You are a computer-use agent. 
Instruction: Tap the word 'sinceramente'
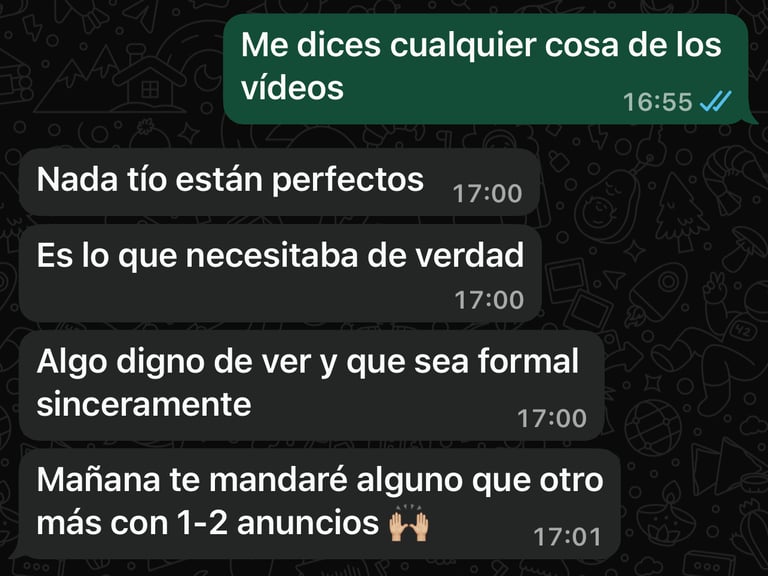[144, 405]
